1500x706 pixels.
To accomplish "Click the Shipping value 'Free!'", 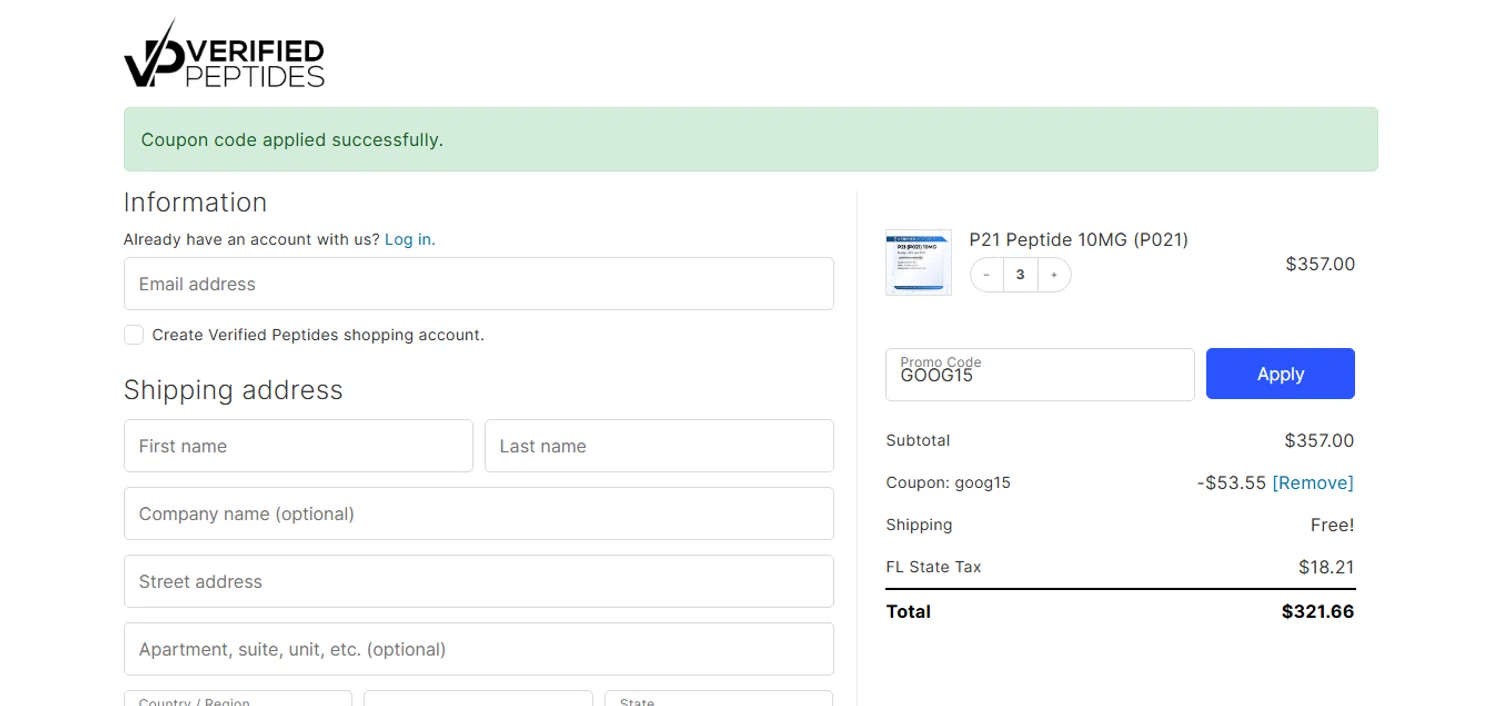I will coord(1333,525).
